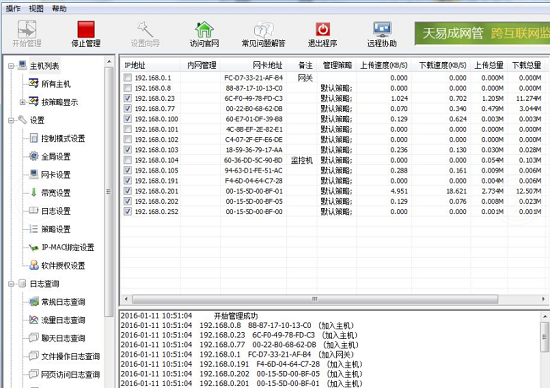Image resolution: width=550 pixels, height=388 pixels.
Task: Sort by 网卡地址 column header
Action: click(253, 65)
